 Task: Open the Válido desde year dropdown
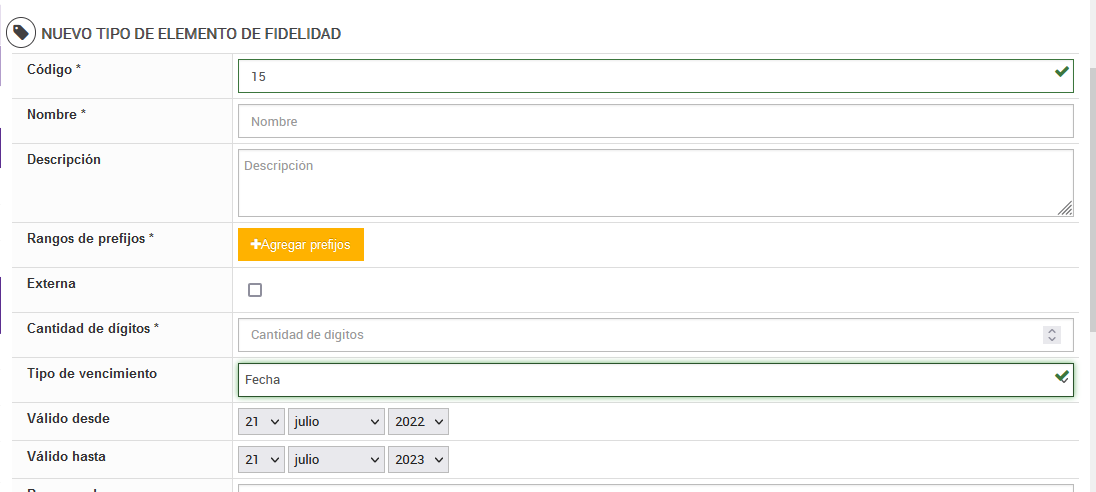pyautogui.click(x=418, y=422)
